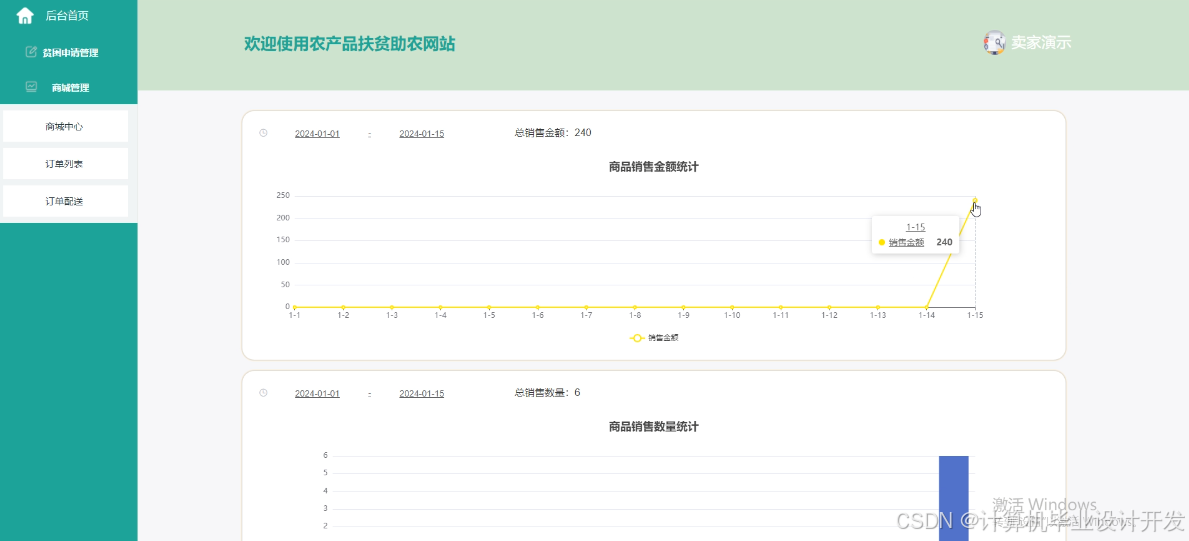Click the 总销售金额: 240 text
Image resolution: width=1189 pixels, height=541 pixels.
553,133
